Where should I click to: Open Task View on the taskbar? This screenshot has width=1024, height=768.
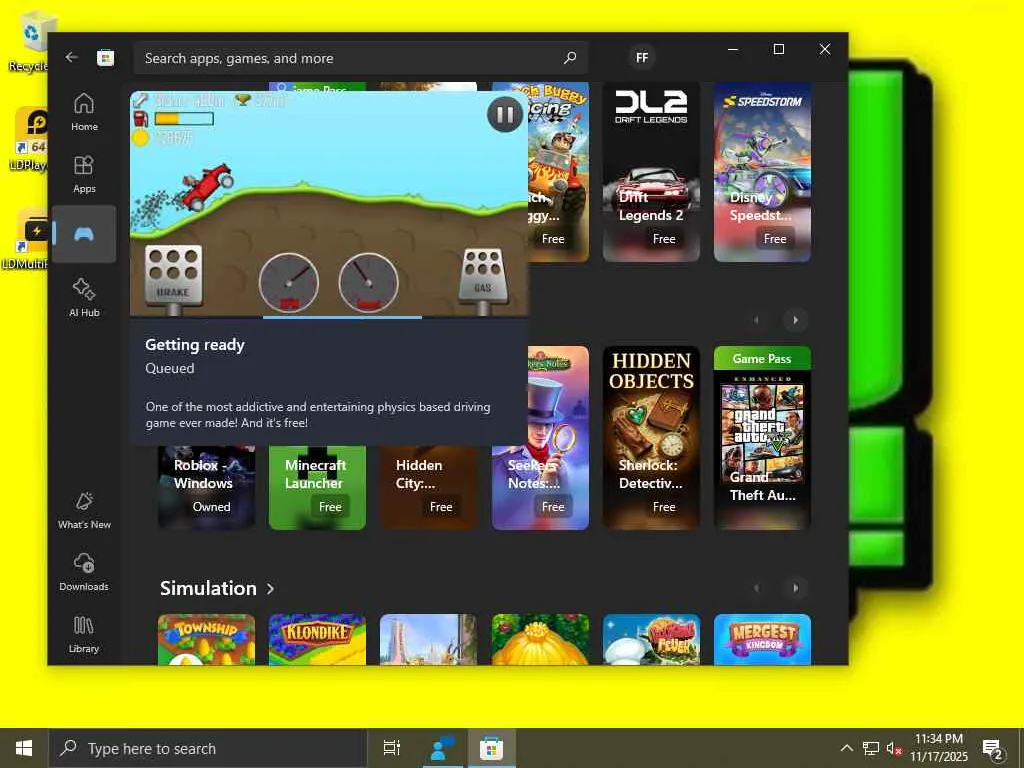(392, 748)
